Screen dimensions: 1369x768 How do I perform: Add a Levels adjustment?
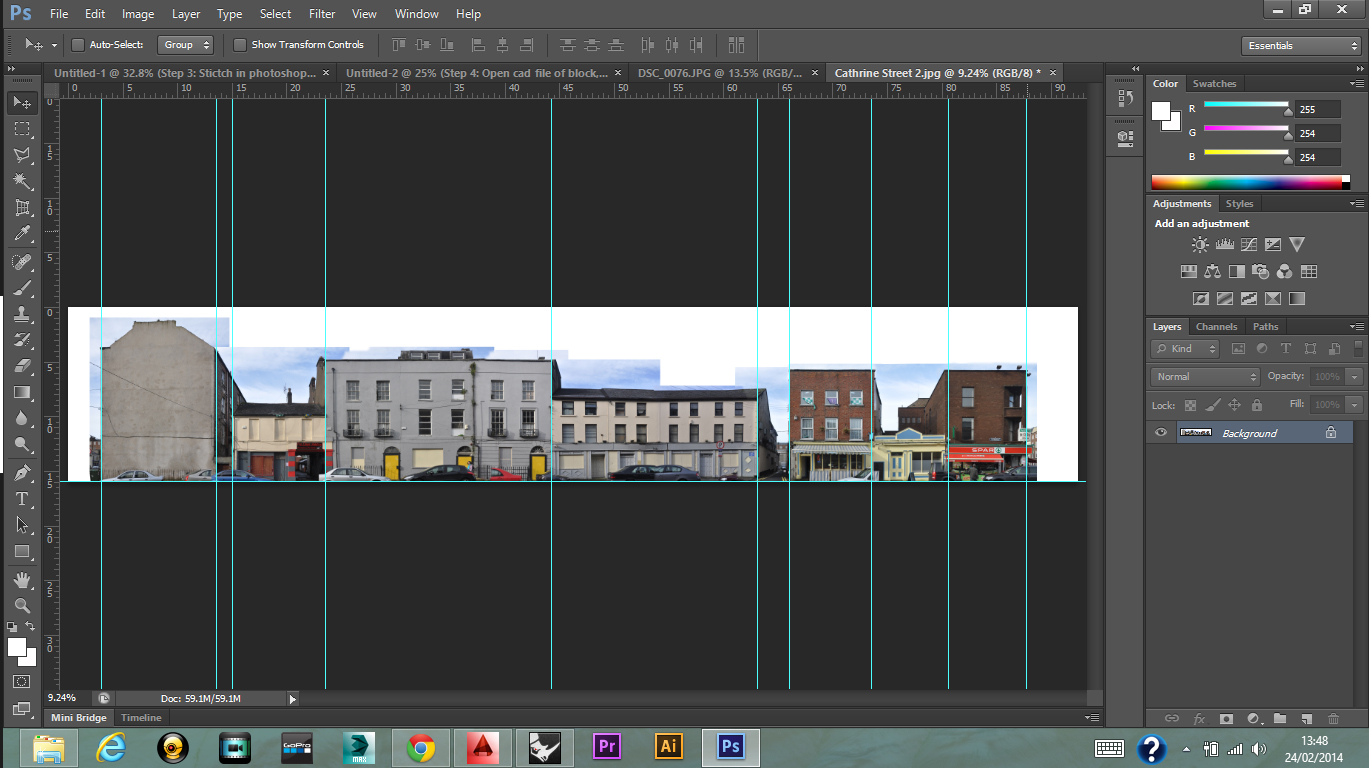pos(1225,244)
